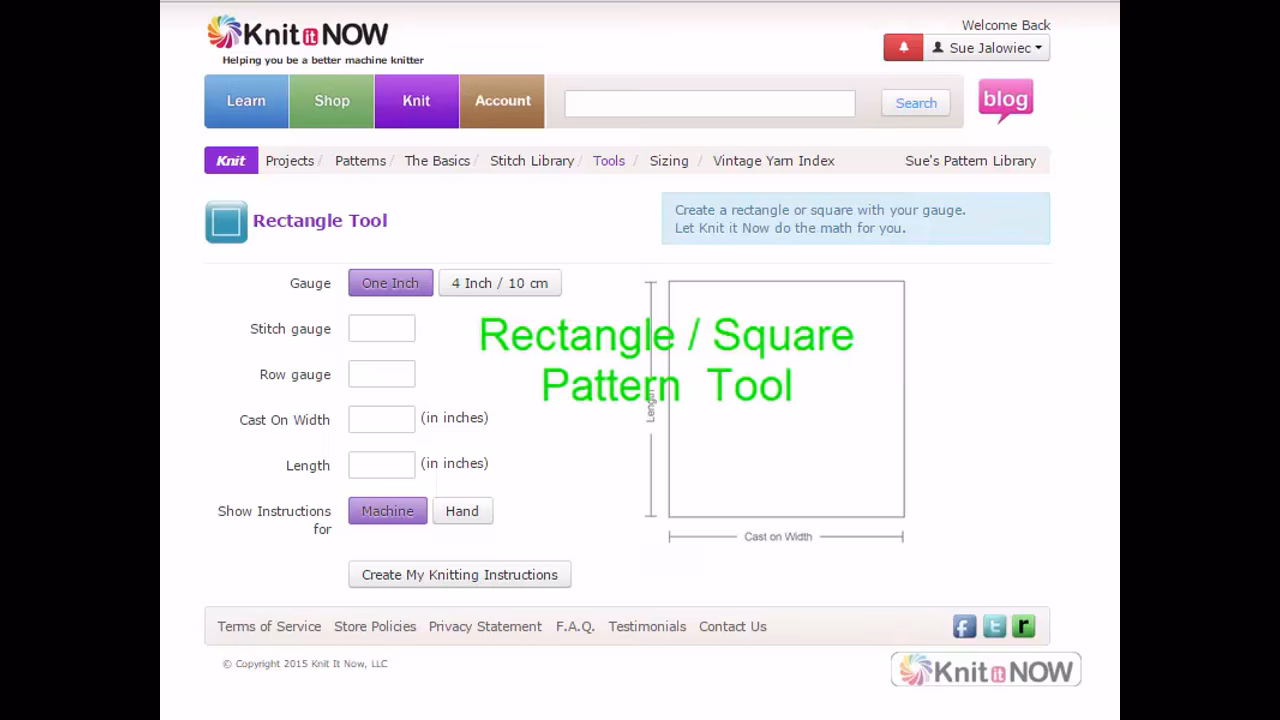Open the Privacy Statement link

click(x=485, y=627)
